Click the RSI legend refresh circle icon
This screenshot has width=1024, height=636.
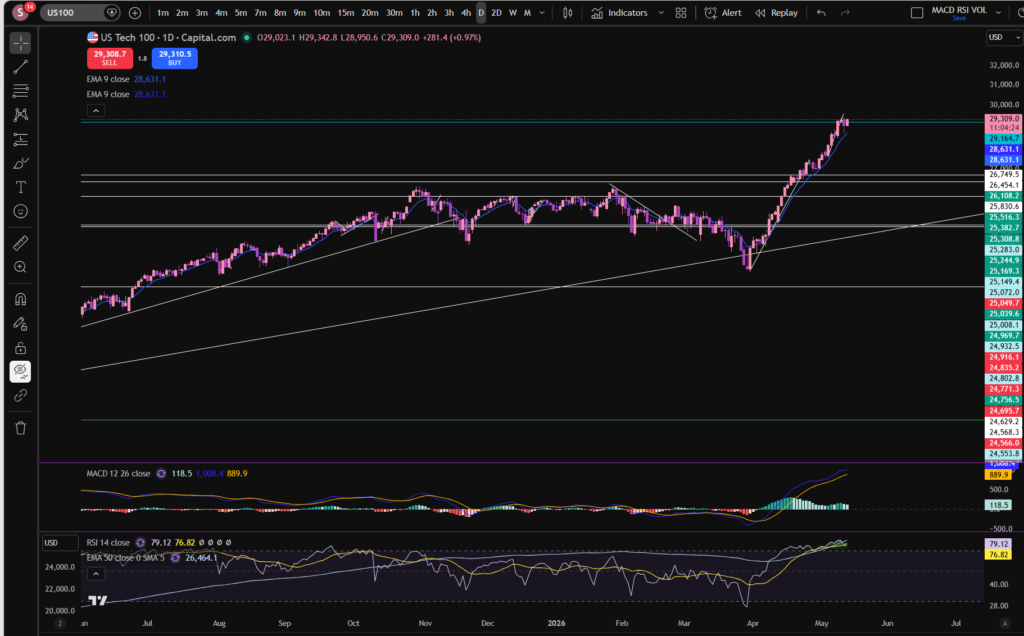[140, 542]
